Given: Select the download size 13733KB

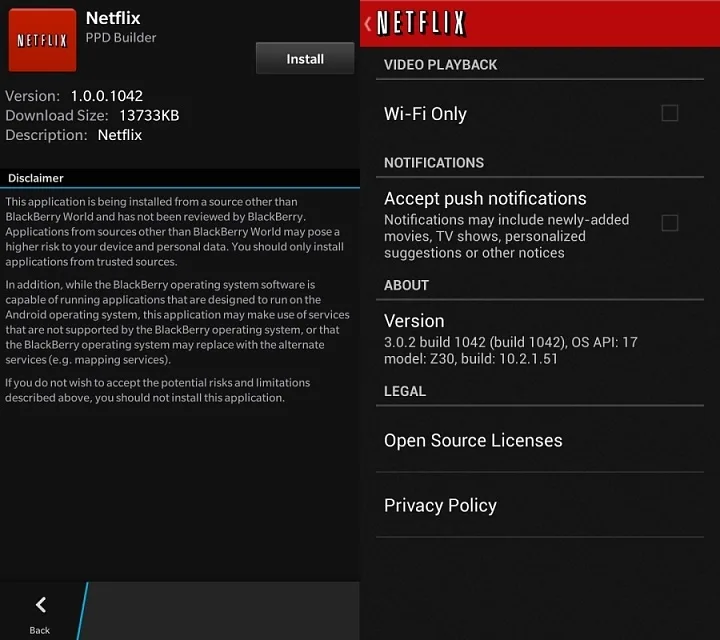Looking at the screenshot, I should click(x=149, y=116).
